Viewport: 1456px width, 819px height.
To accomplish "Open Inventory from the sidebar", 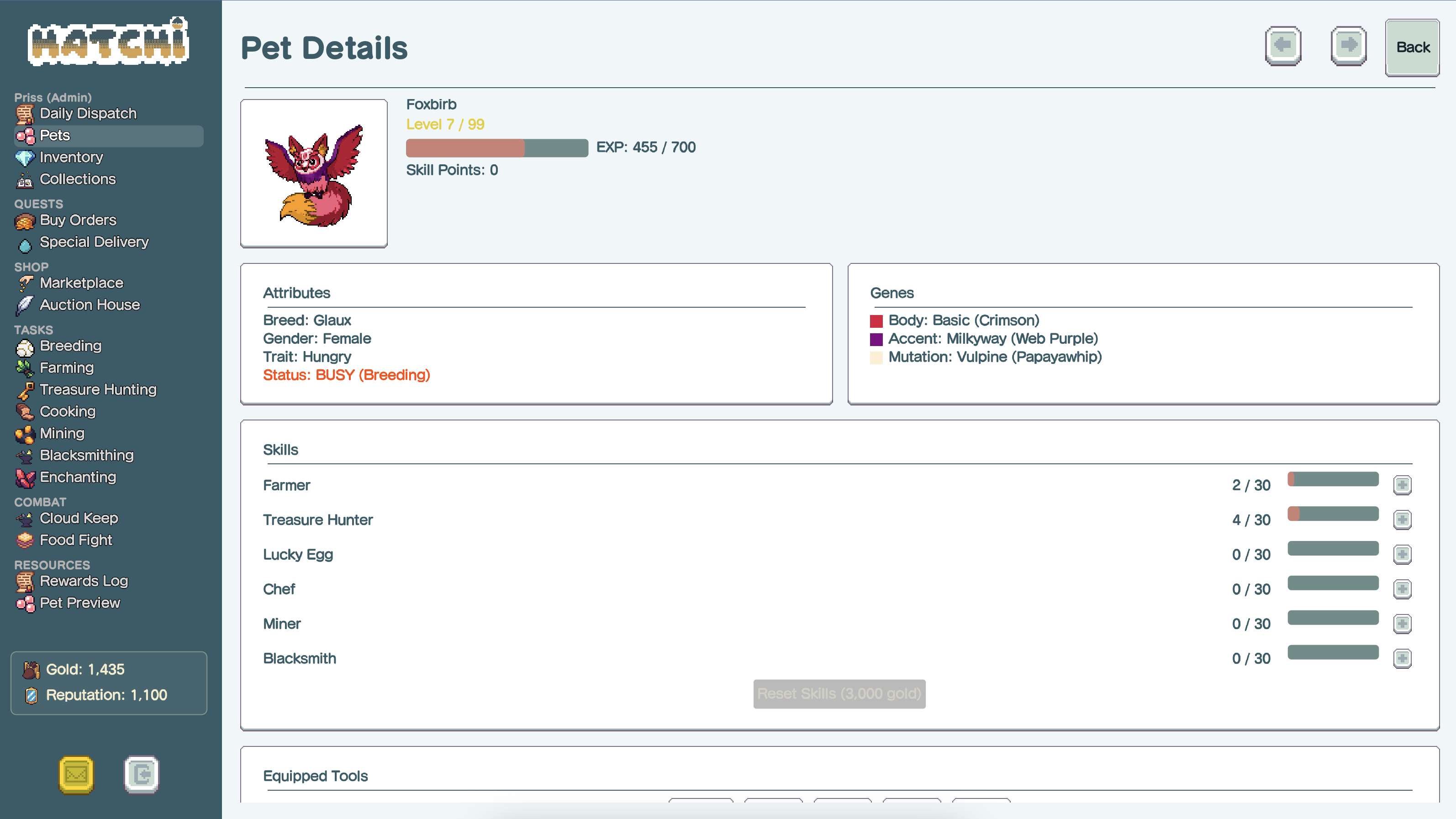I will 71,157.
